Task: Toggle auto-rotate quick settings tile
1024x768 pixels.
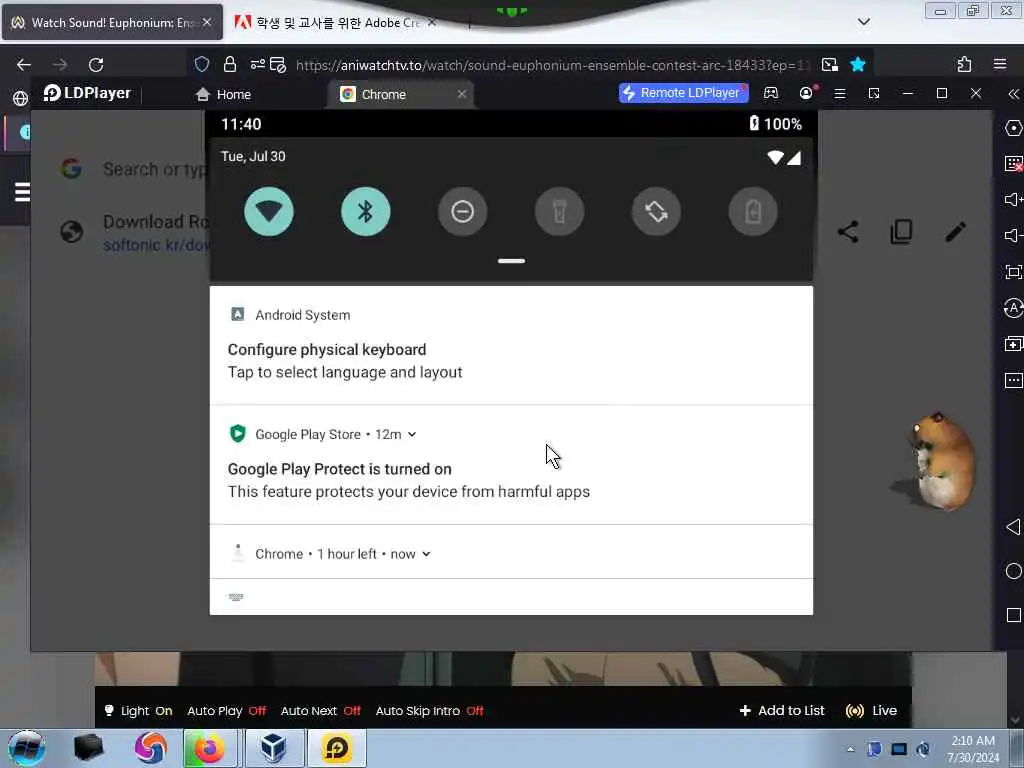Action: (x=656, y=212)
